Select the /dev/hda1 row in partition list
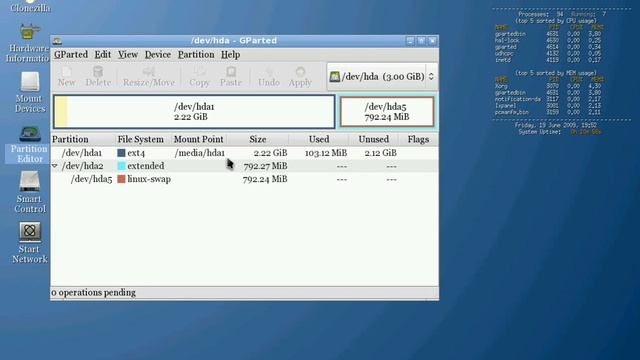 tap(245, 153)
